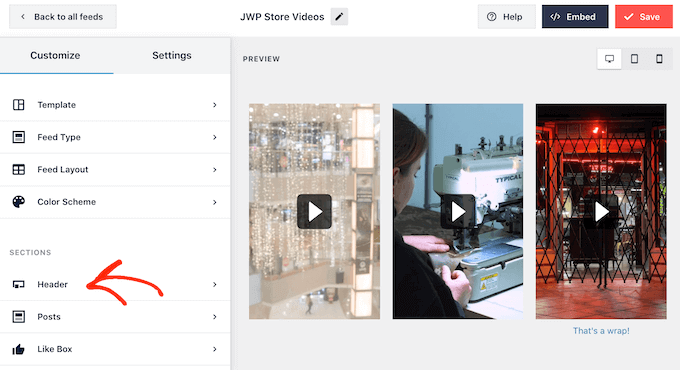Viewport: 680px width, 370px height.
Task: Click the Color Scheme palette icon
Action: click(x=19, y=202)
